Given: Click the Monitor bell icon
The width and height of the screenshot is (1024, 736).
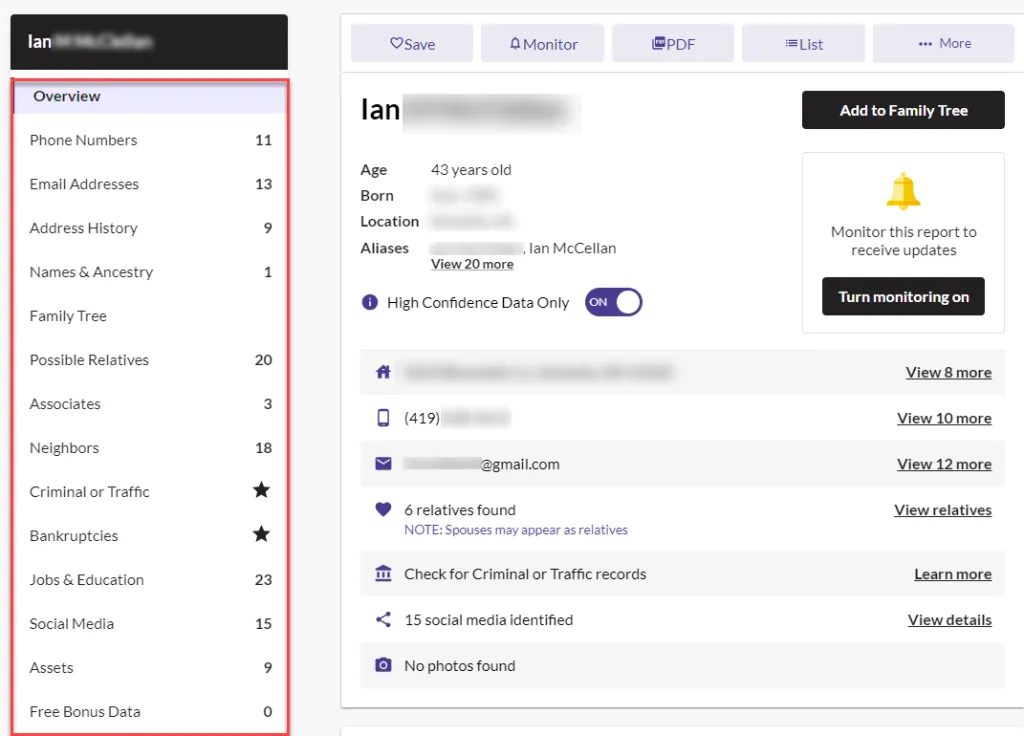Looking at the screenshot, I should tap(516, 43).
